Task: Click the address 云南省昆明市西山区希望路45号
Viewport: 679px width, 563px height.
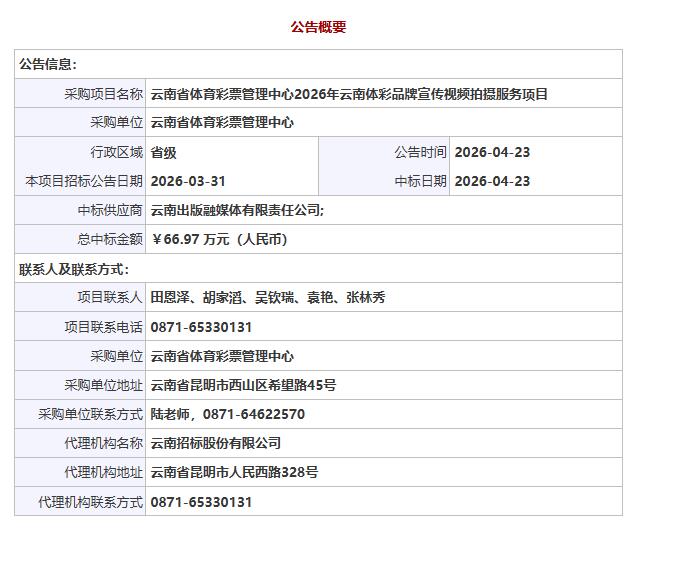Action: pyautogui.click(x=243, y=385)
